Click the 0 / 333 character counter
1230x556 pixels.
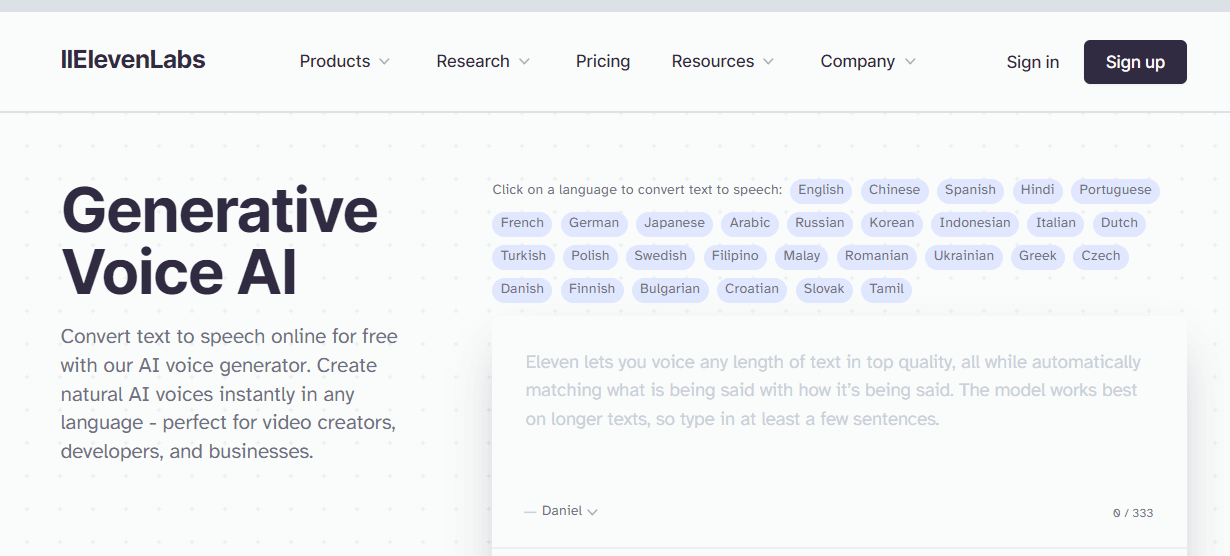(1133, 513)
